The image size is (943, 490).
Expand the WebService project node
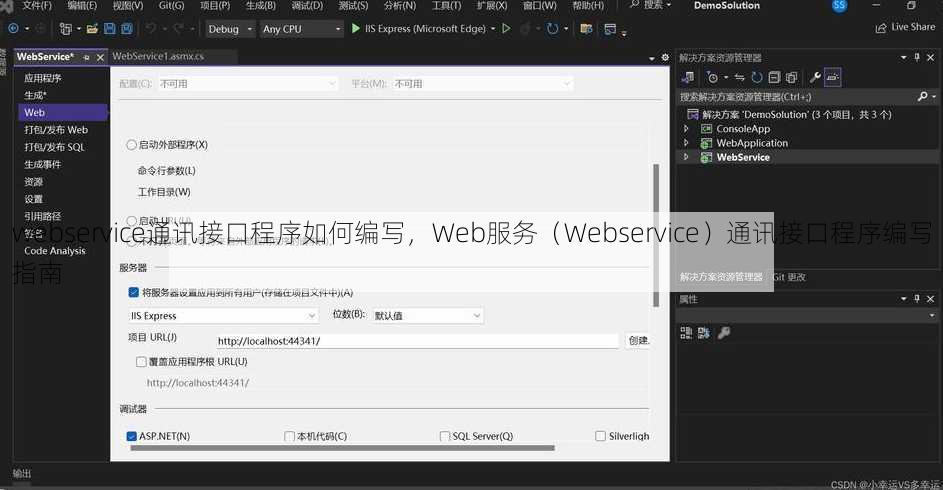(x=686, y=157)
